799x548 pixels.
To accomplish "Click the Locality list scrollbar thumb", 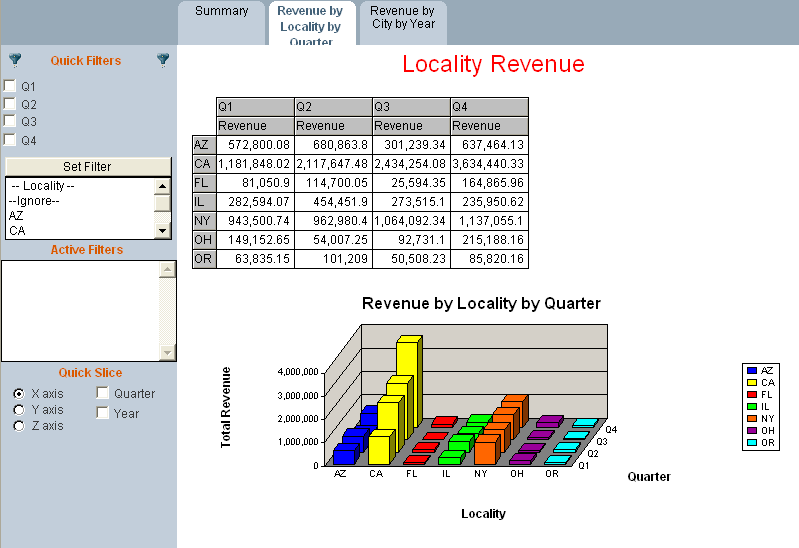I will pos(162,202).
